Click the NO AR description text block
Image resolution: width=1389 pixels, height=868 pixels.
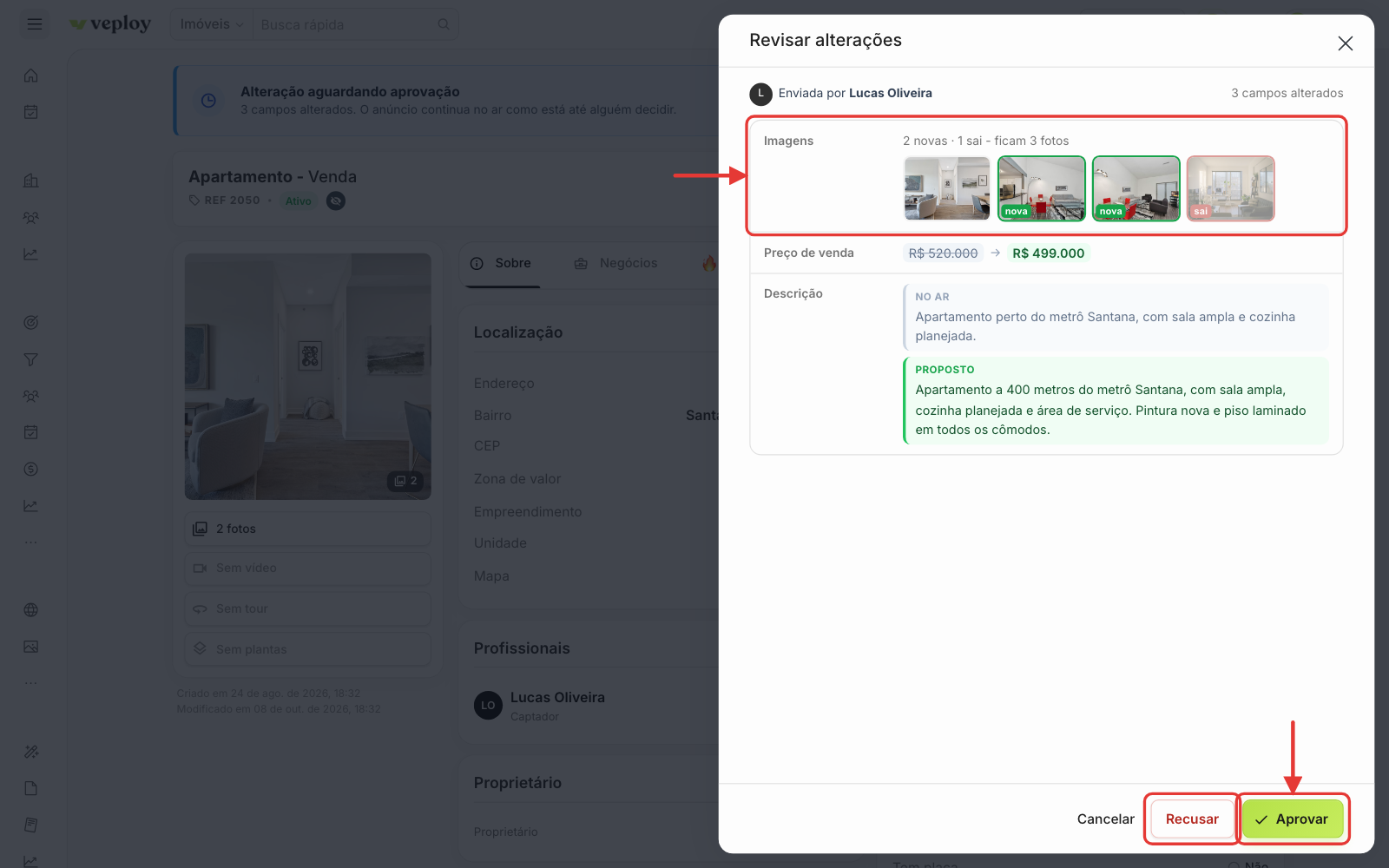coord(1116,317)
